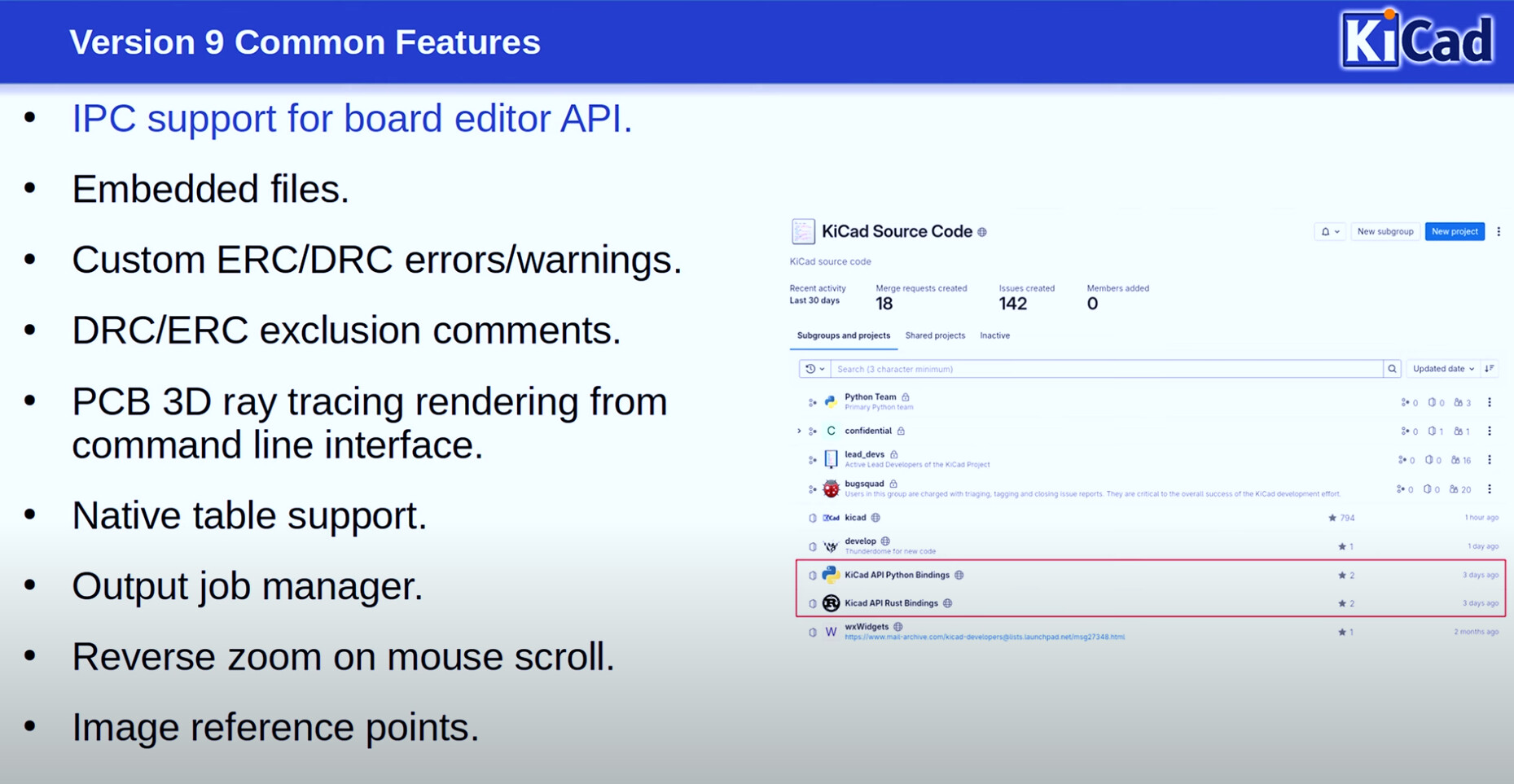Click the develop project avatar icon
1514x784 pixels.
click(831, 546)
